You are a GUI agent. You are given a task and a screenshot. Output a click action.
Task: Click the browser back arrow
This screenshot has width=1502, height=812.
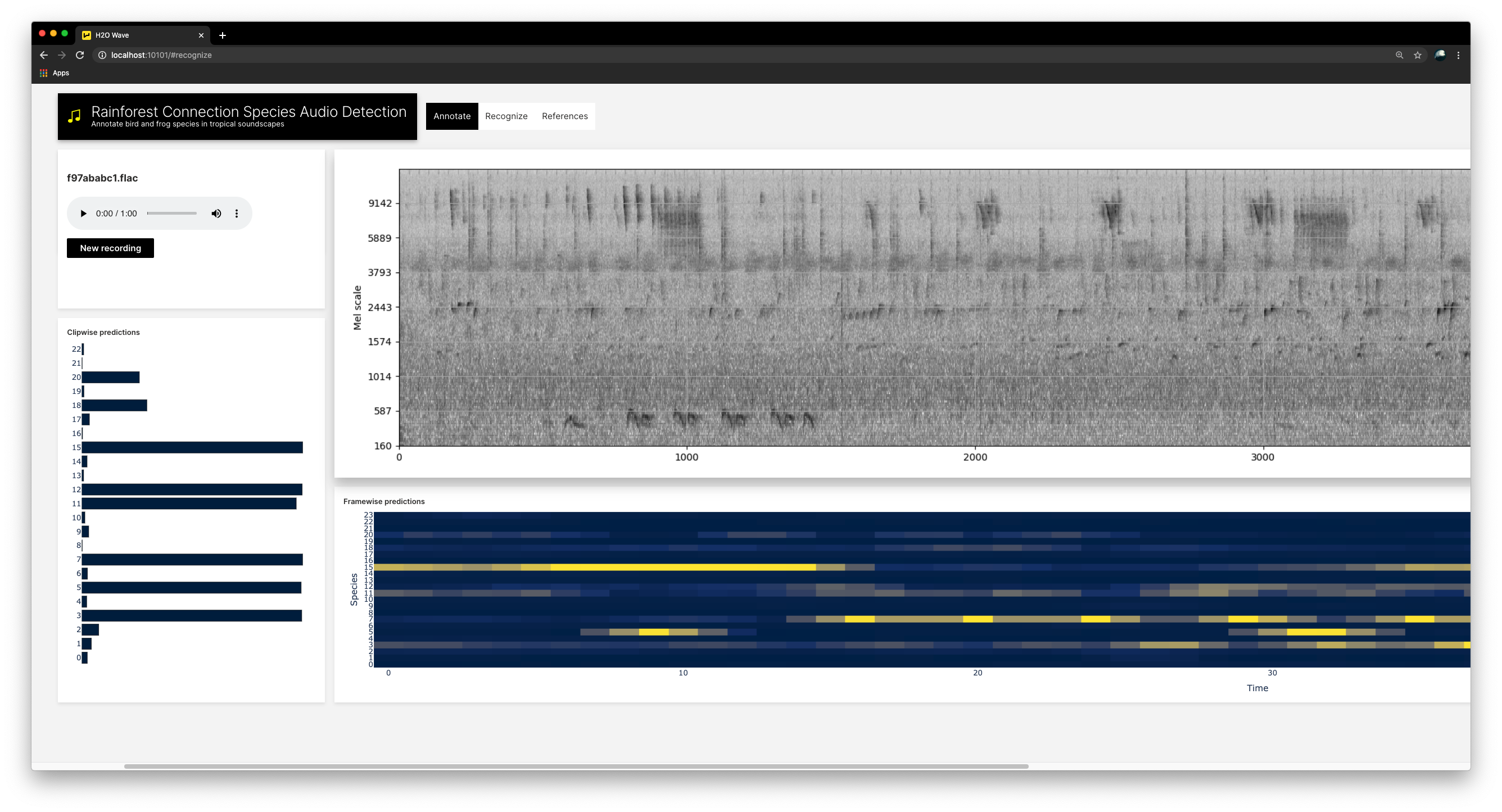(x=44, y=55)
